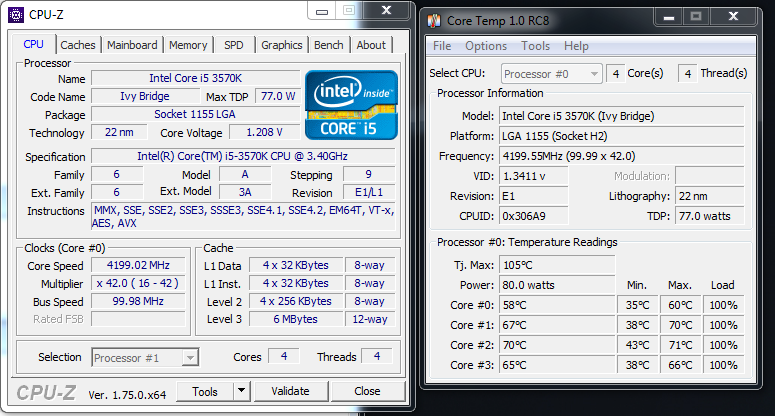This screenshot has width=775, height=416.
Task: Open the Processor #1 selection dropdown
Action: point(145,358)
